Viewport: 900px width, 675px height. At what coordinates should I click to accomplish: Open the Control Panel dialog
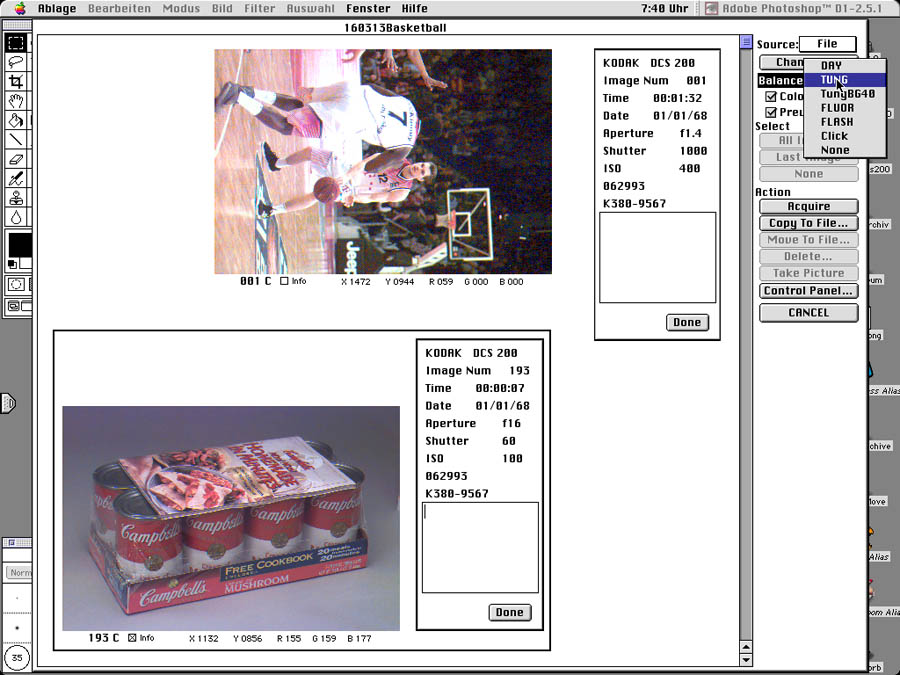808,290
